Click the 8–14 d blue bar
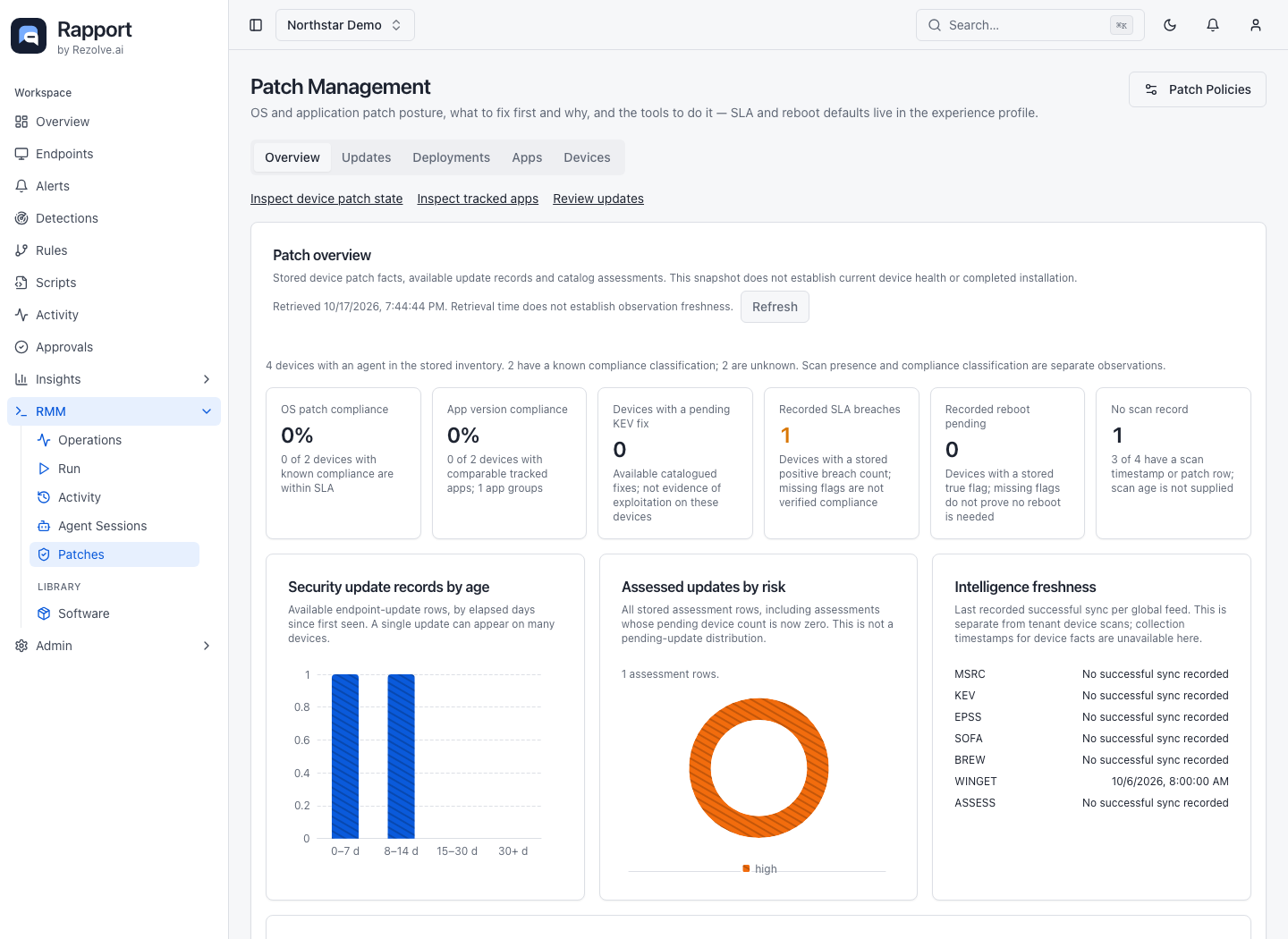The image size is (1288, 939). click(401, 757)
